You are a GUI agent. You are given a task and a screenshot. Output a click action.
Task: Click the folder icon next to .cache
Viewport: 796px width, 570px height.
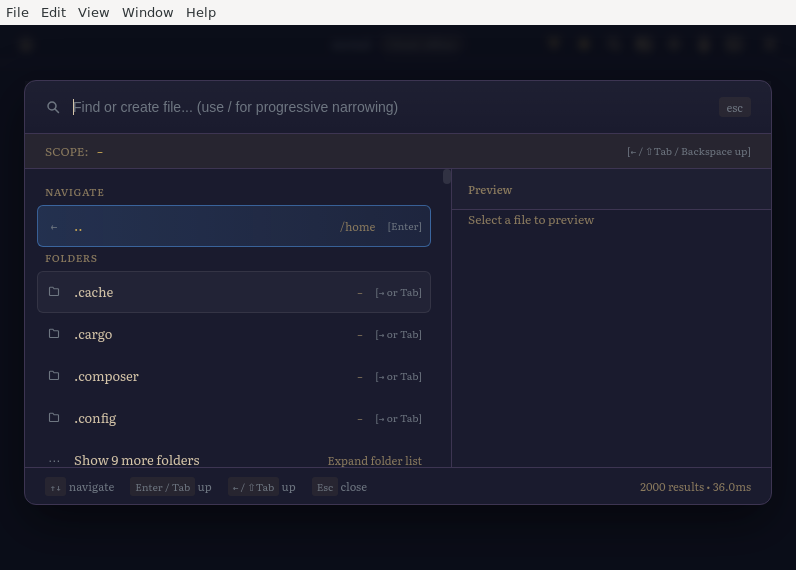click(54, 292)
